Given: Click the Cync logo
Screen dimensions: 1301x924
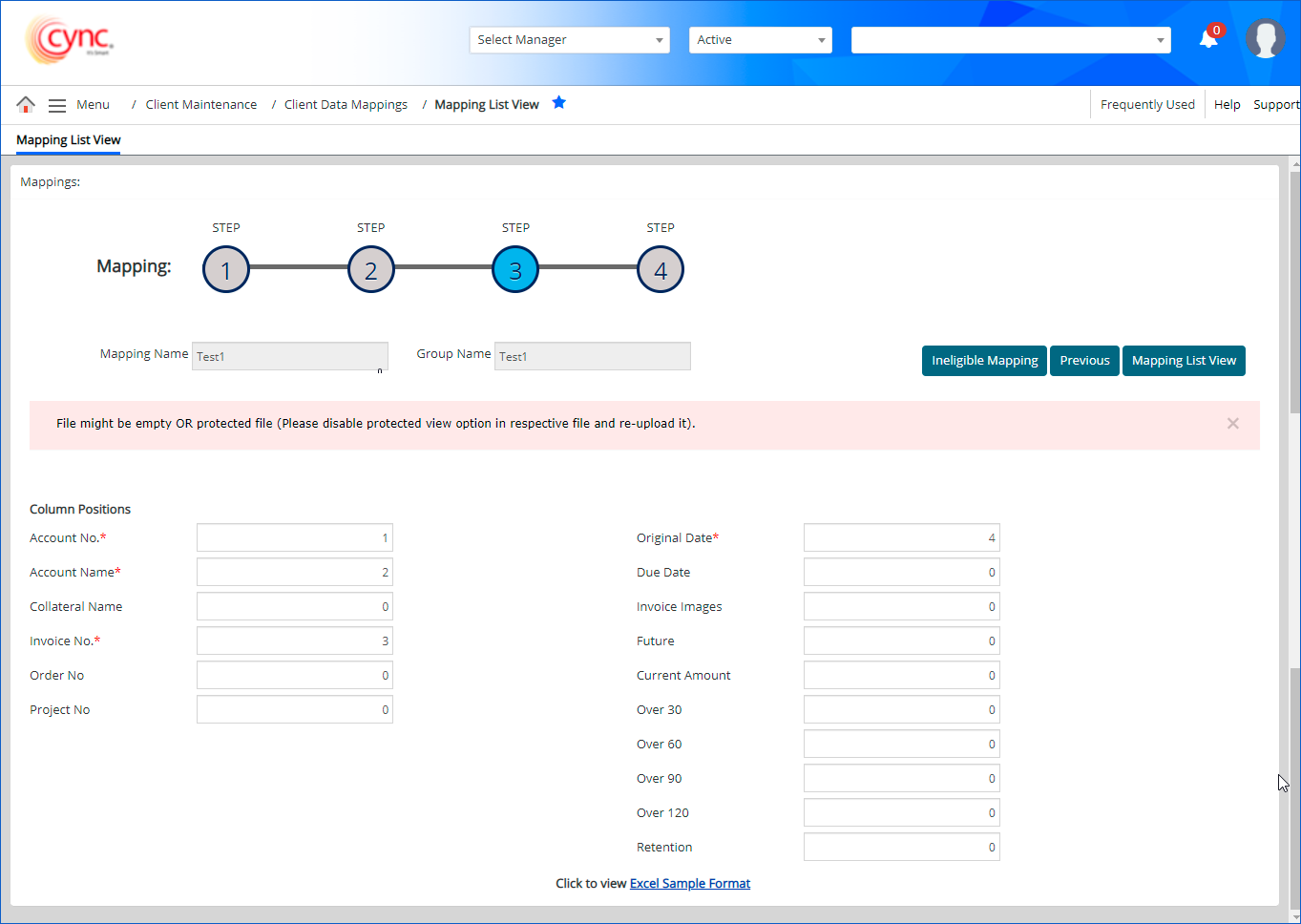Looking at the screenshot, I should point(70,39).
